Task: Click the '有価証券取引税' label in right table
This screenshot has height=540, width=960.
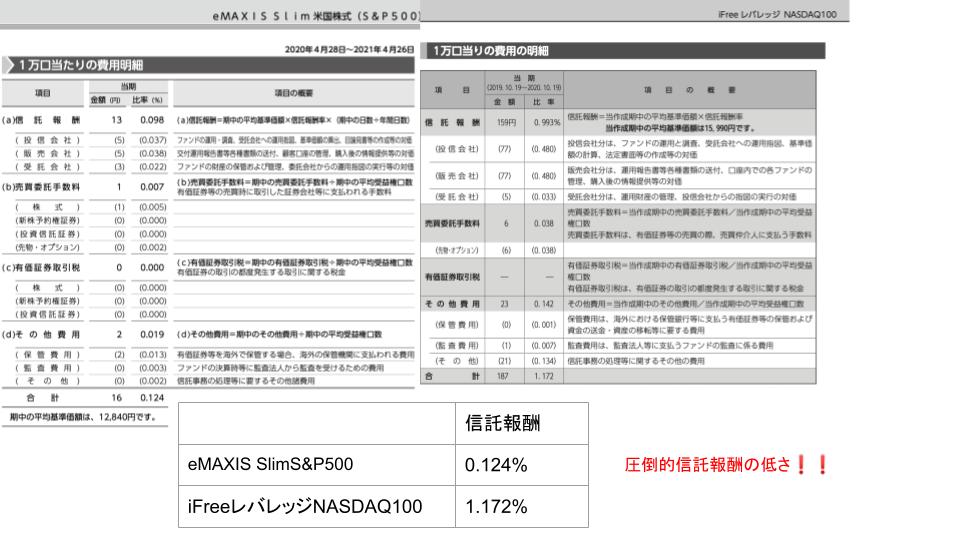Action: point(454,277)
